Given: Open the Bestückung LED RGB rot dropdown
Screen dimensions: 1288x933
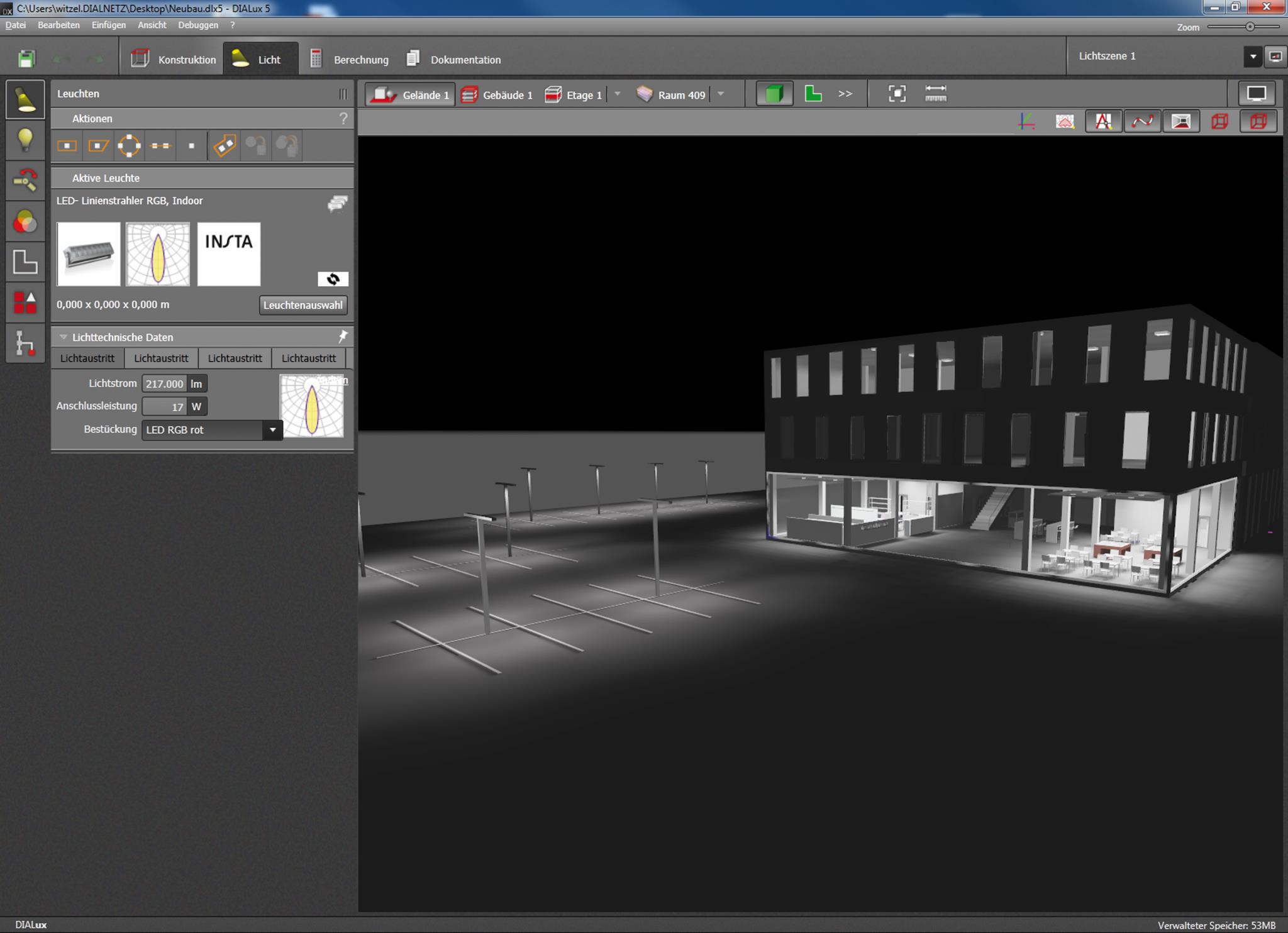Looking at the screenshot, I should pyautogui.click(x=272, y=430).
